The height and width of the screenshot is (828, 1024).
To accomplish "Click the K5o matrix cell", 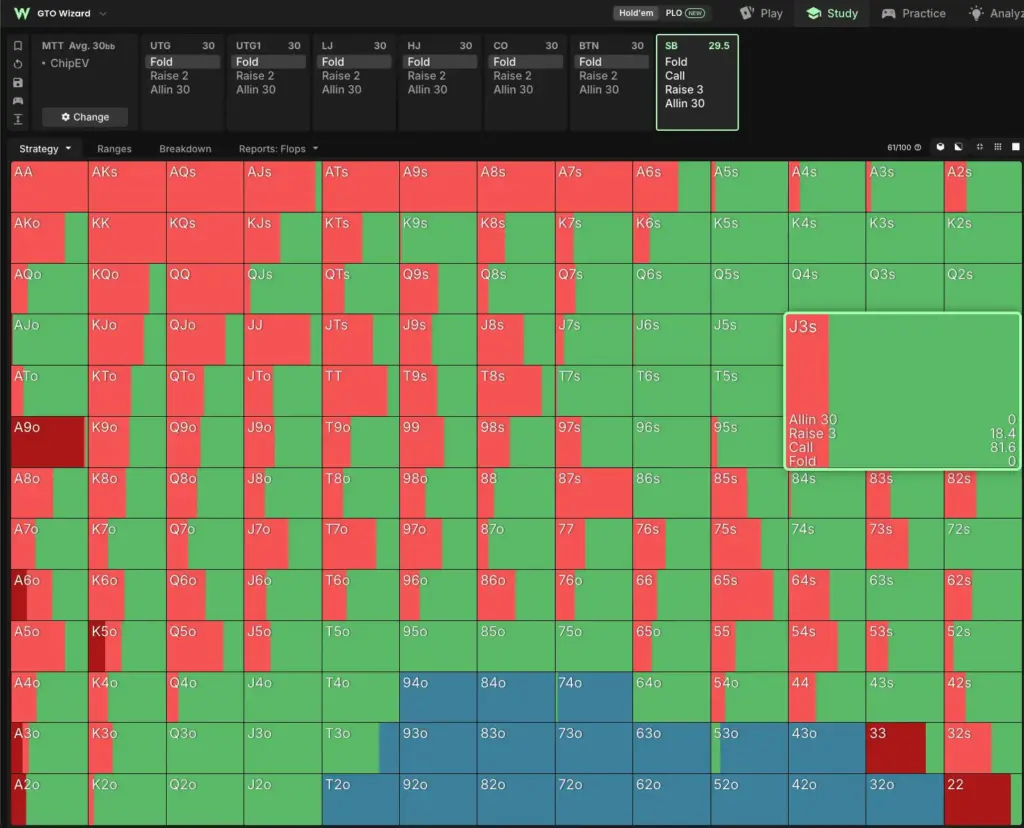I will pos(127,646).
